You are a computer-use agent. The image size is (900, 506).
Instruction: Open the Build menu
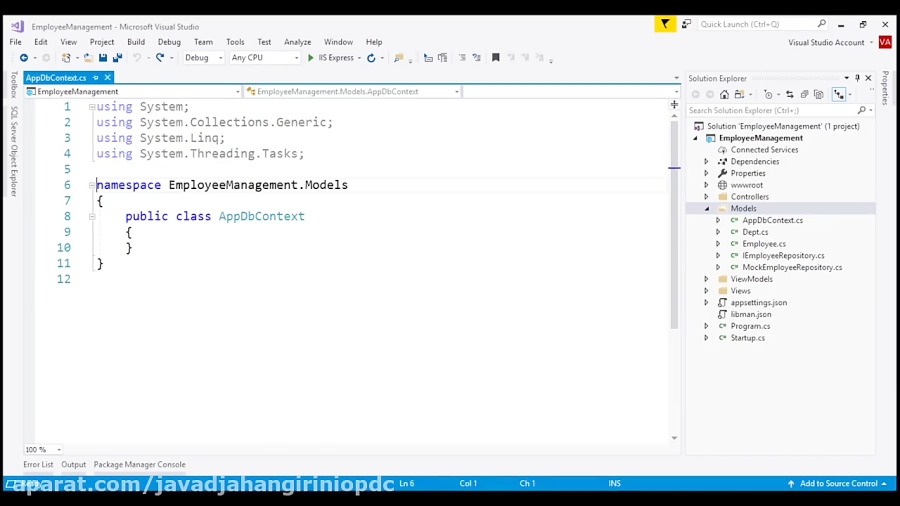[x=136, y=42]
